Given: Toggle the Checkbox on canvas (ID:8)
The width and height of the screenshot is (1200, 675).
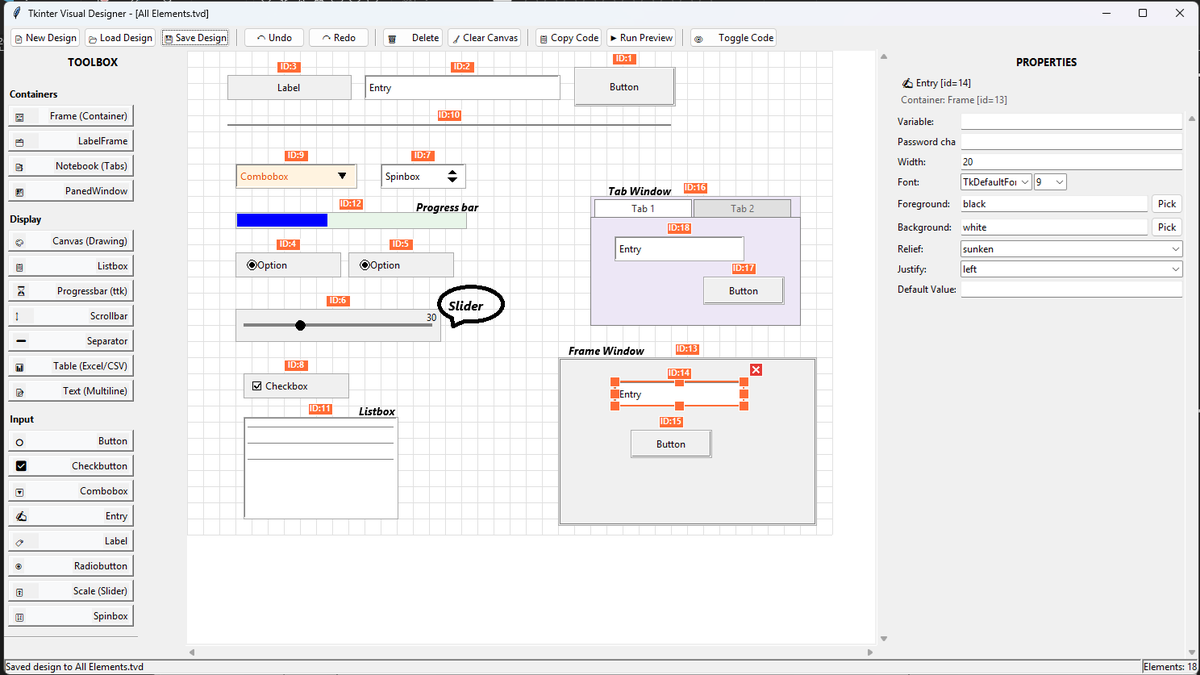Looking at the screenshot, I should [x=257, y=386].
